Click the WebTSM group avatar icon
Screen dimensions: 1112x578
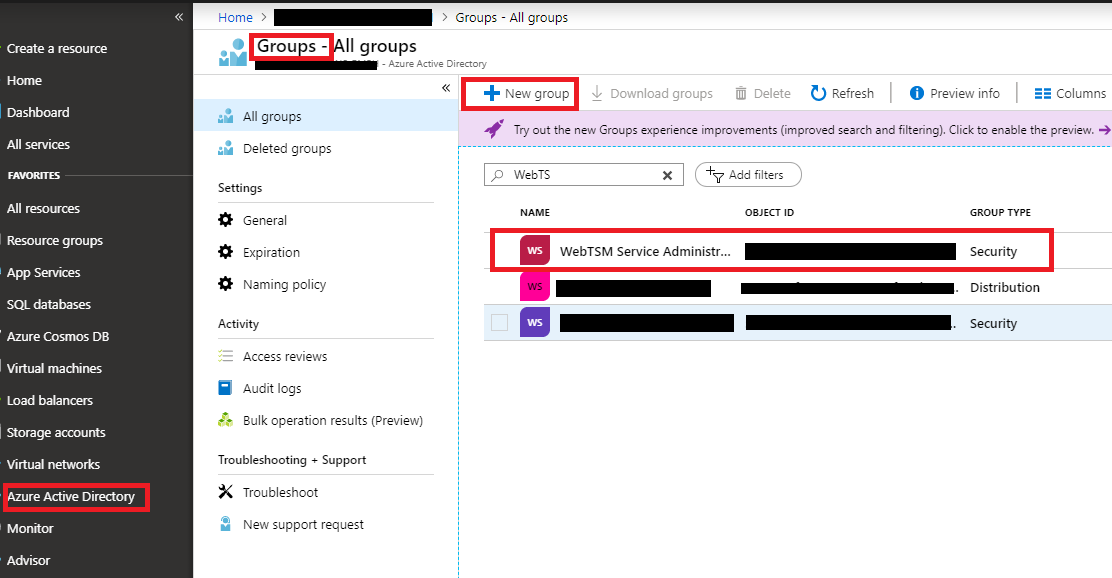coord(535,251)
